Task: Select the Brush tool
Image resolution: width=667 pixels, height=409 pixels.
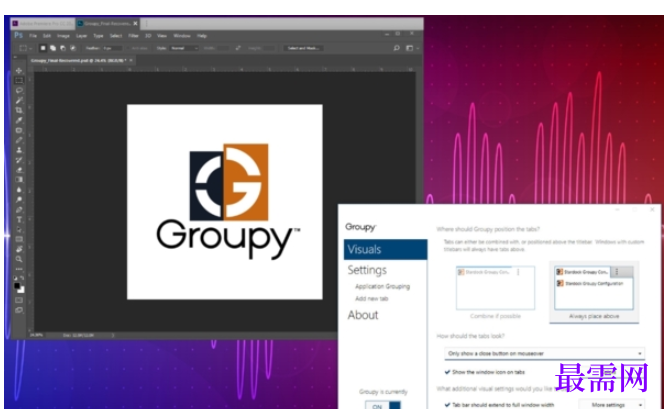Action: click(19, 140)
